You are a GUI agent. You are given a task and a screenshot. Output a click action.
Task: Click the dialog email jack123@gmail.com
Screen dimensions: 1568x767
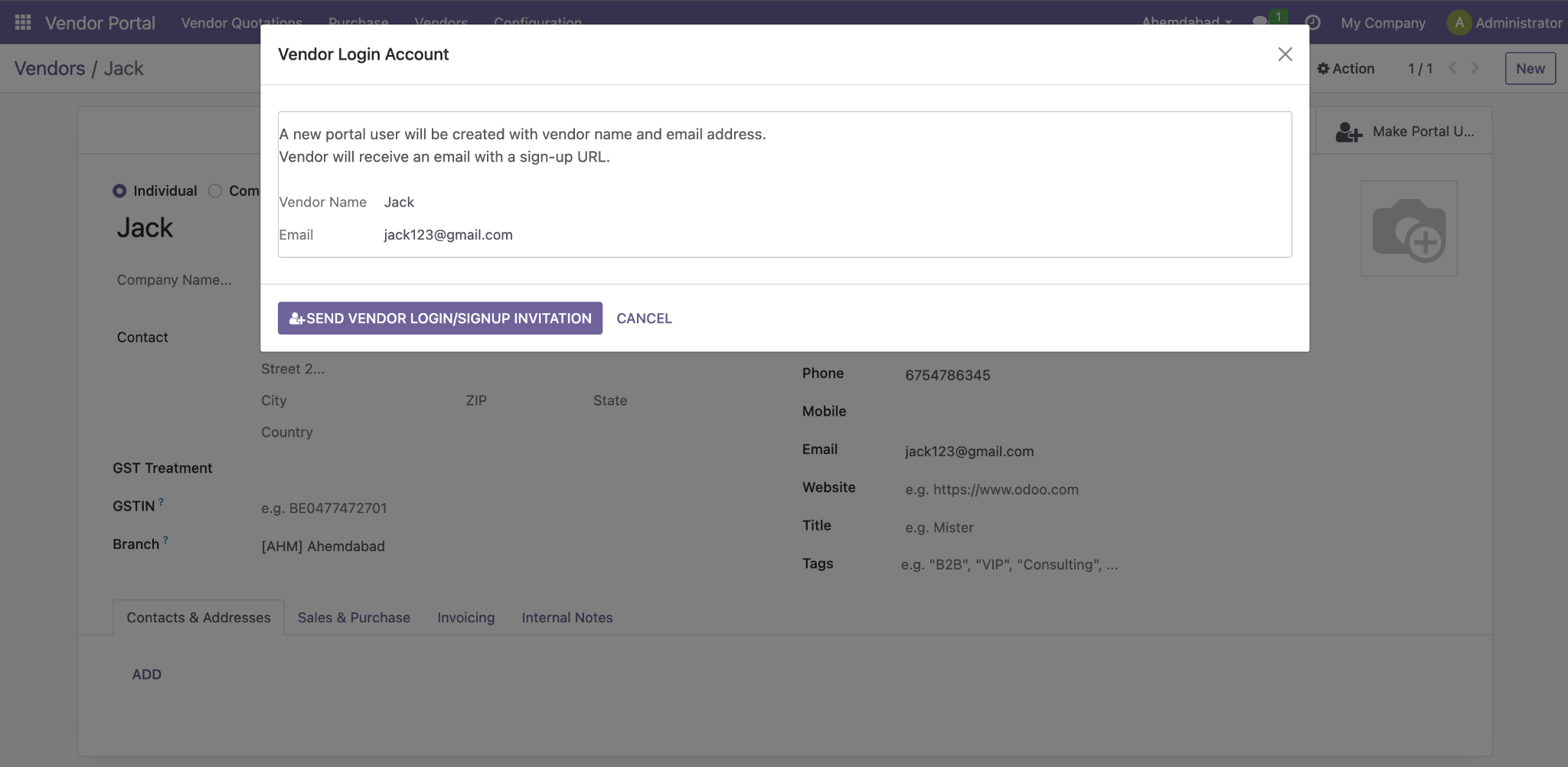(448, 235)
